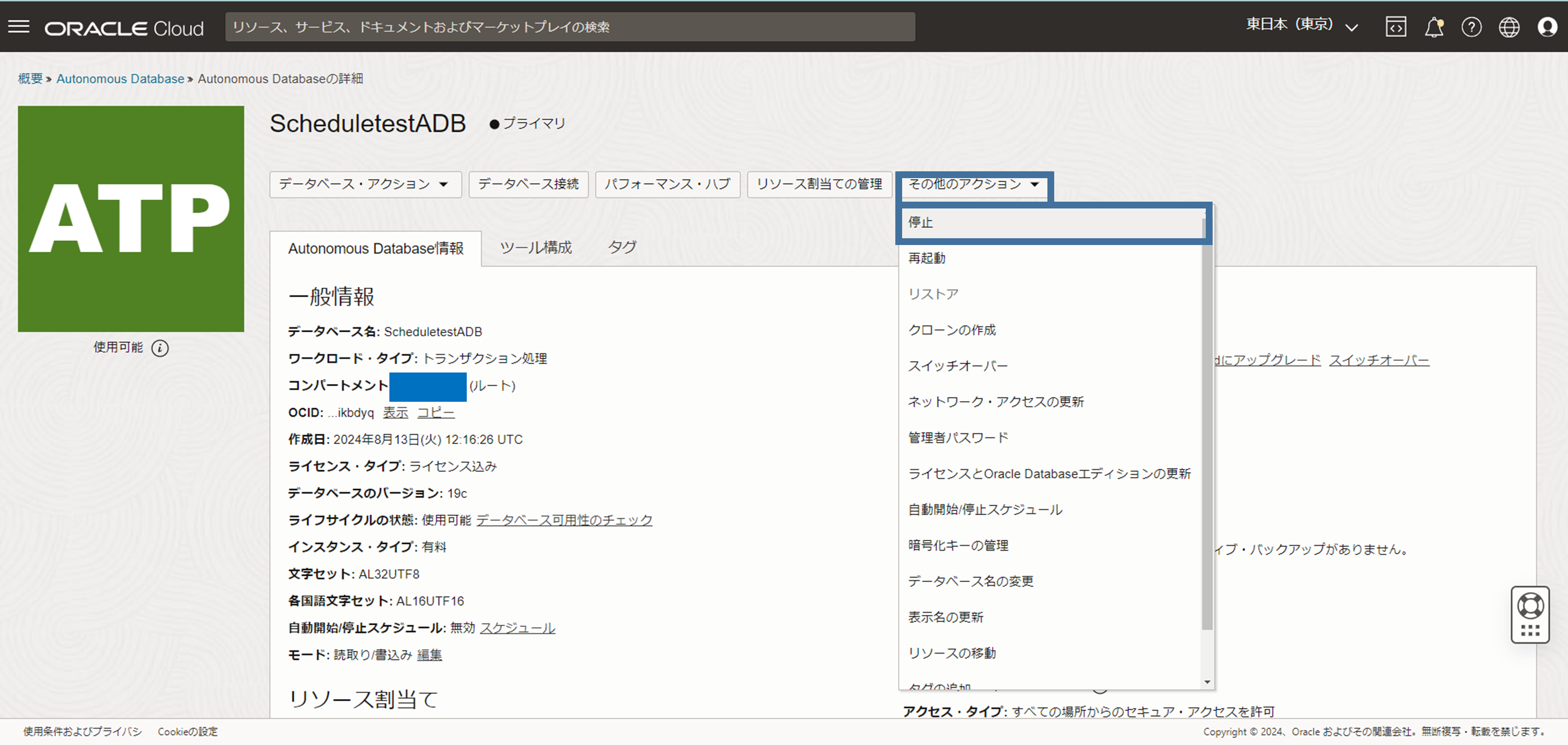The height and width of the screenshot is (745, 1568).
Task: Open the notifications bell
Action: (1434, 27)
